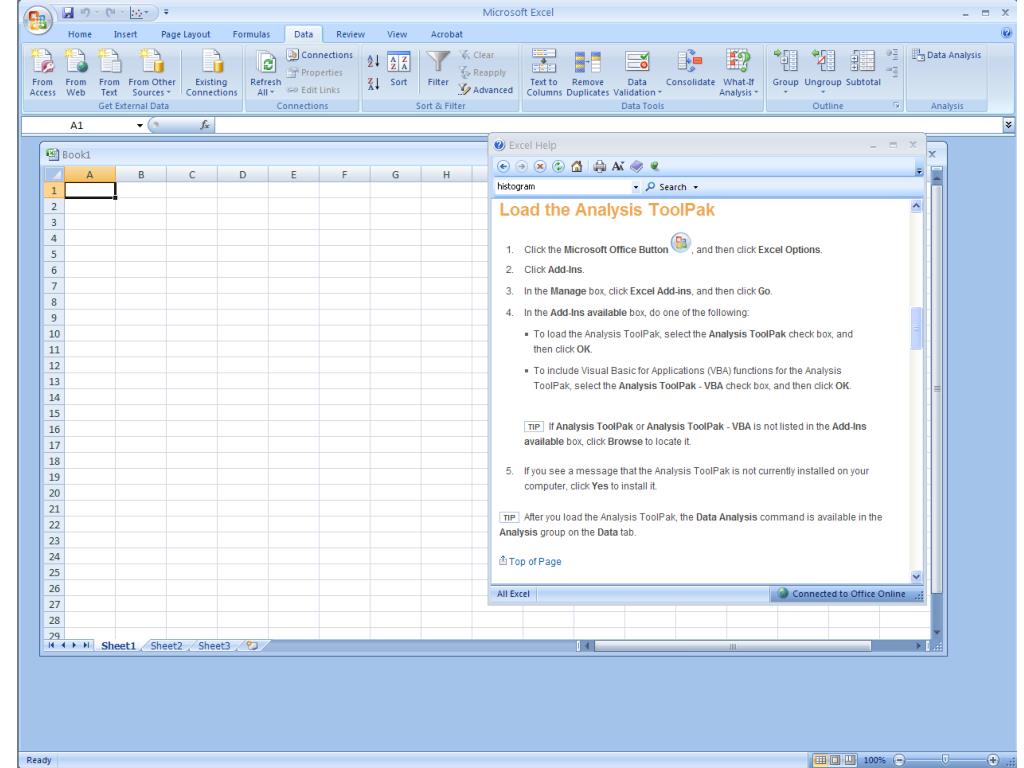
Task: Switch to Page Layout view in status bar
Action: coord(835,760)
